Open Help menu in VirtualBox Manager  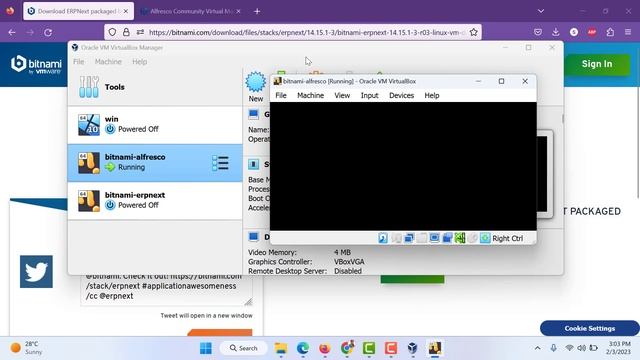click(x=140, y=62)
